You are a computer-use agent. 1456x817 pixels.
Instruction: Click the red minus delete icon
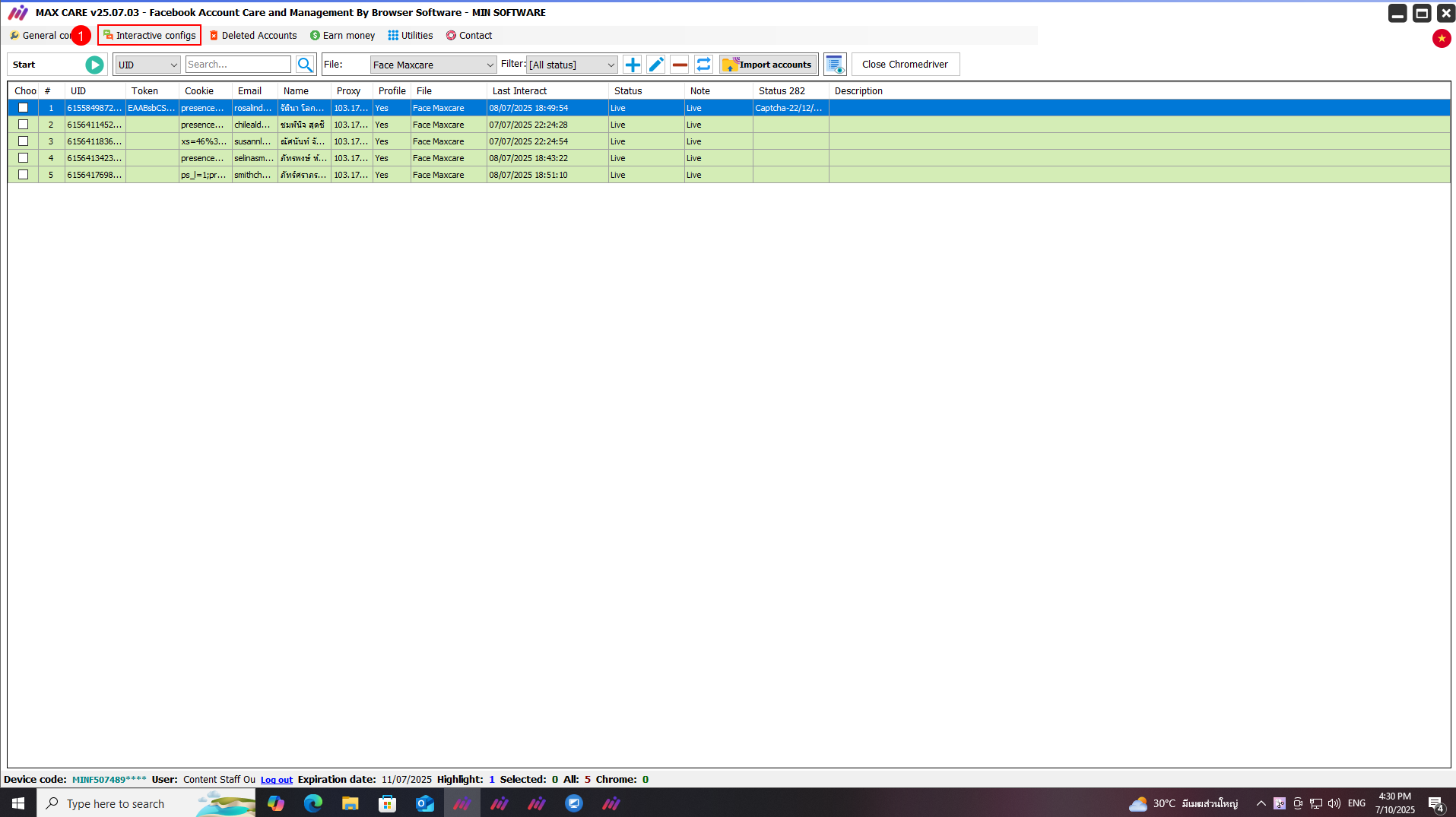pos(680,65)
